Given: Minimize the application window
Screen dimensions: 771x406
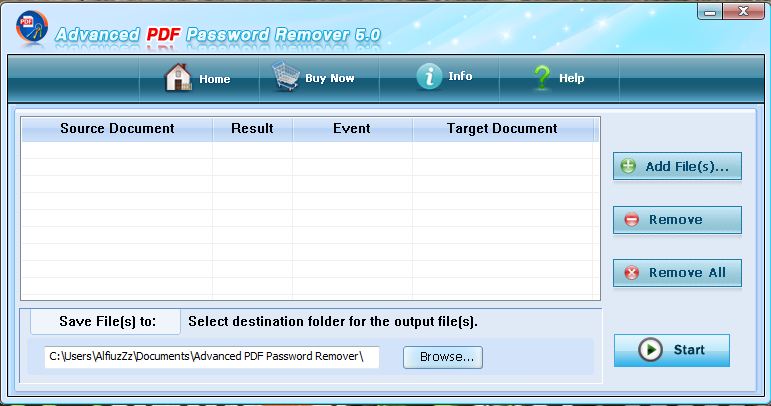Looking at the screenshot, I should point(710,12).
